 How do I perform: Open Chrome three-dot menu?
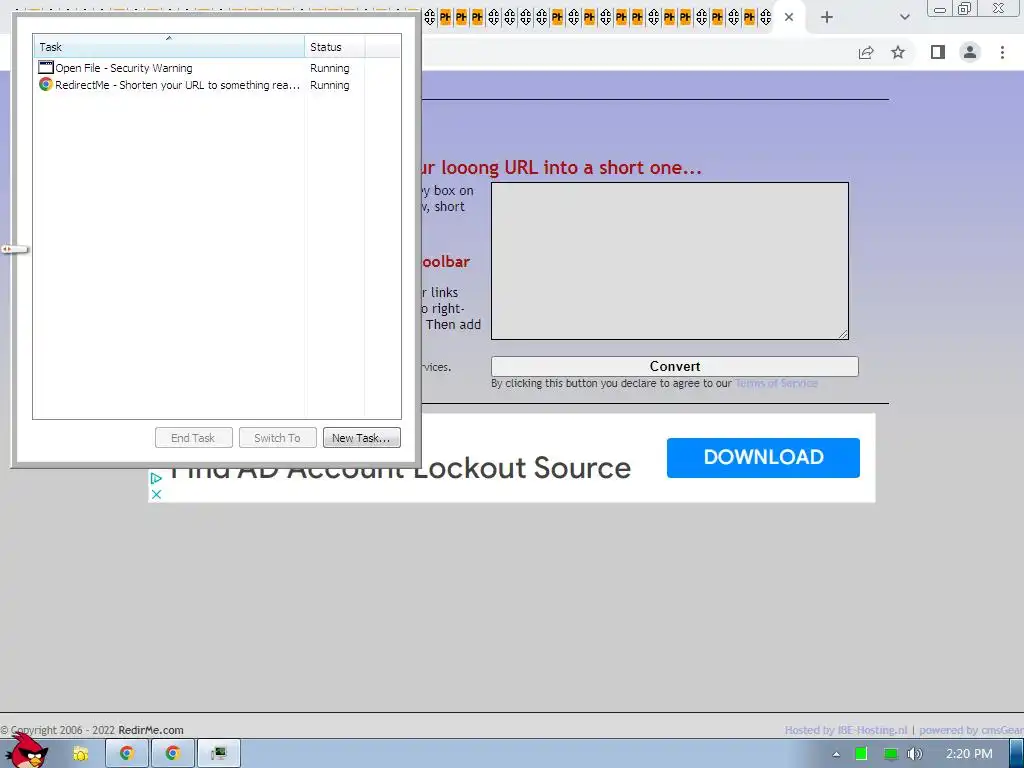click(1002, 52)
